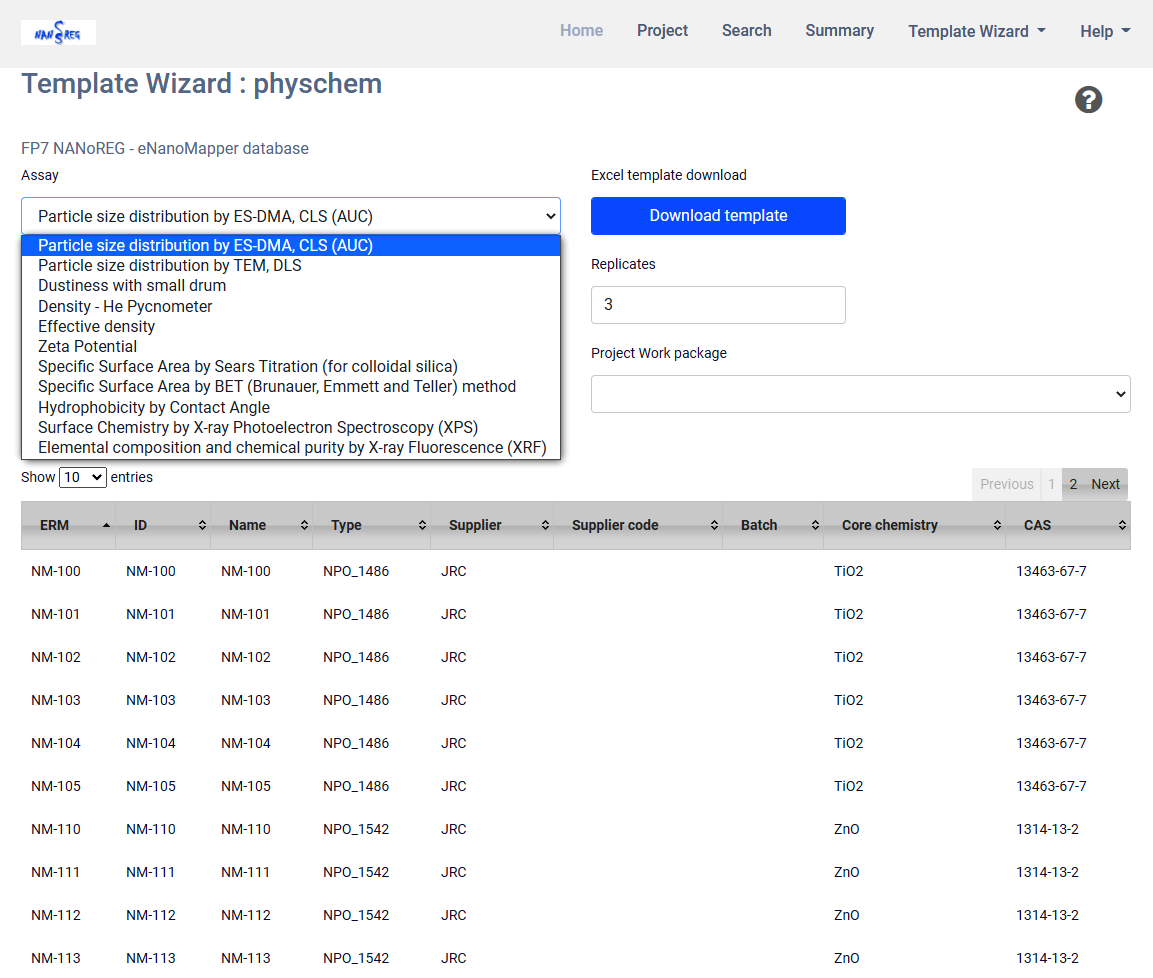
Task: Choose Dustiness with small drum option
Action: [132, 285]
